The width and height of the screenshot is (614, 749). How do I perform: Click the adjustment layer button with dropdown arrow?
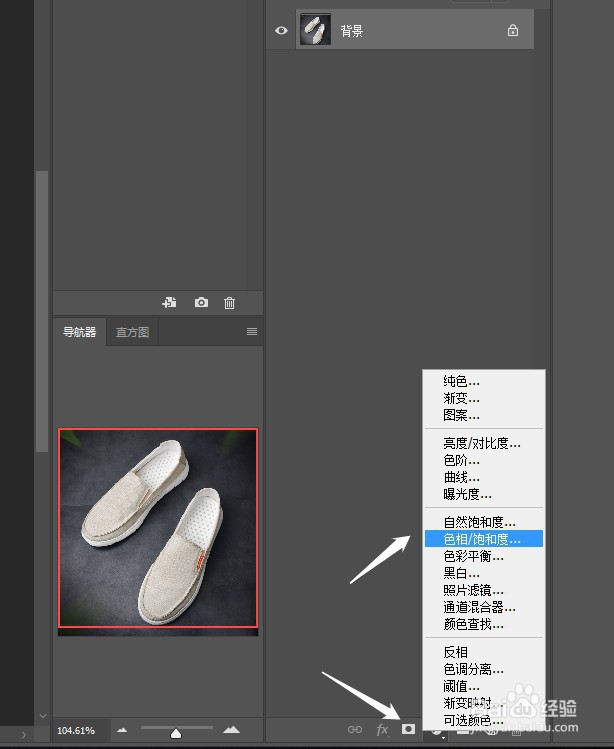436,731
